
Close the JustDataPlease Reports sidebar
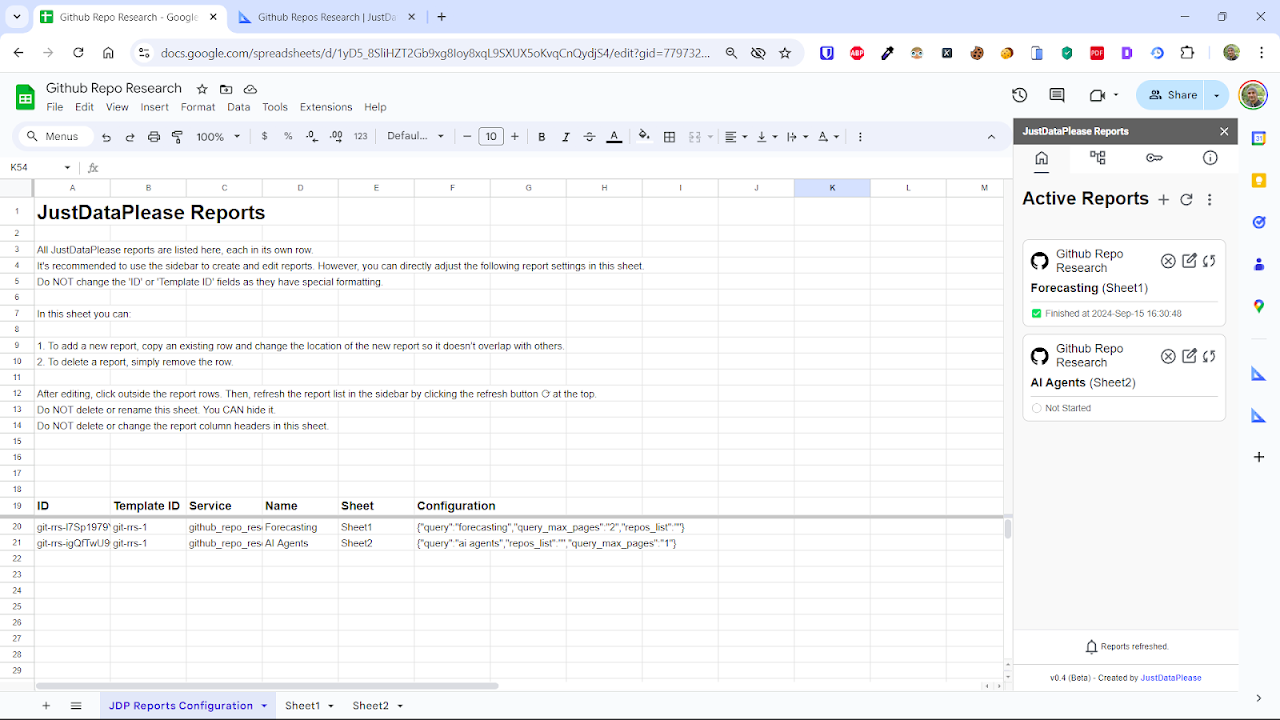point(1224,131)
